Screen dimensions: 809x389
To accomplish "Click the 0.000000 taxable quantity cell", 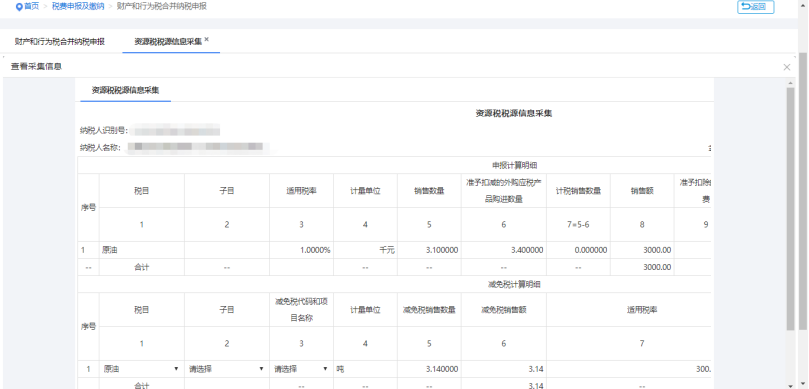I will point(578,250).
